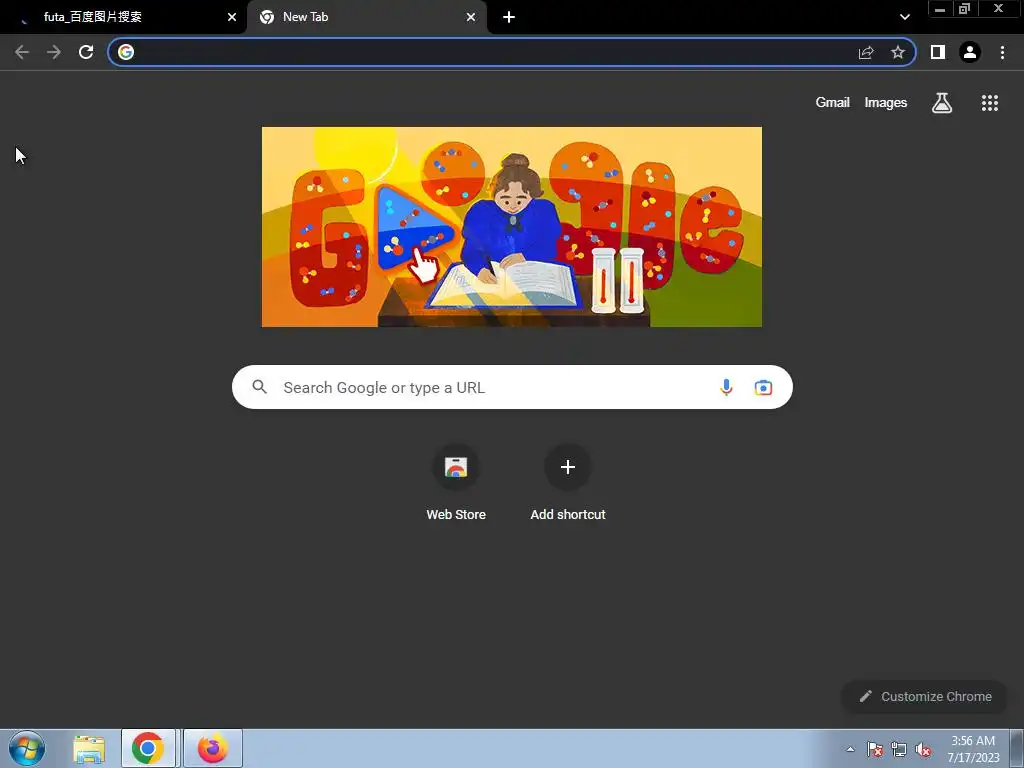
Task: Click the magnifier icon in search box
Action: [x=260, y=387]
